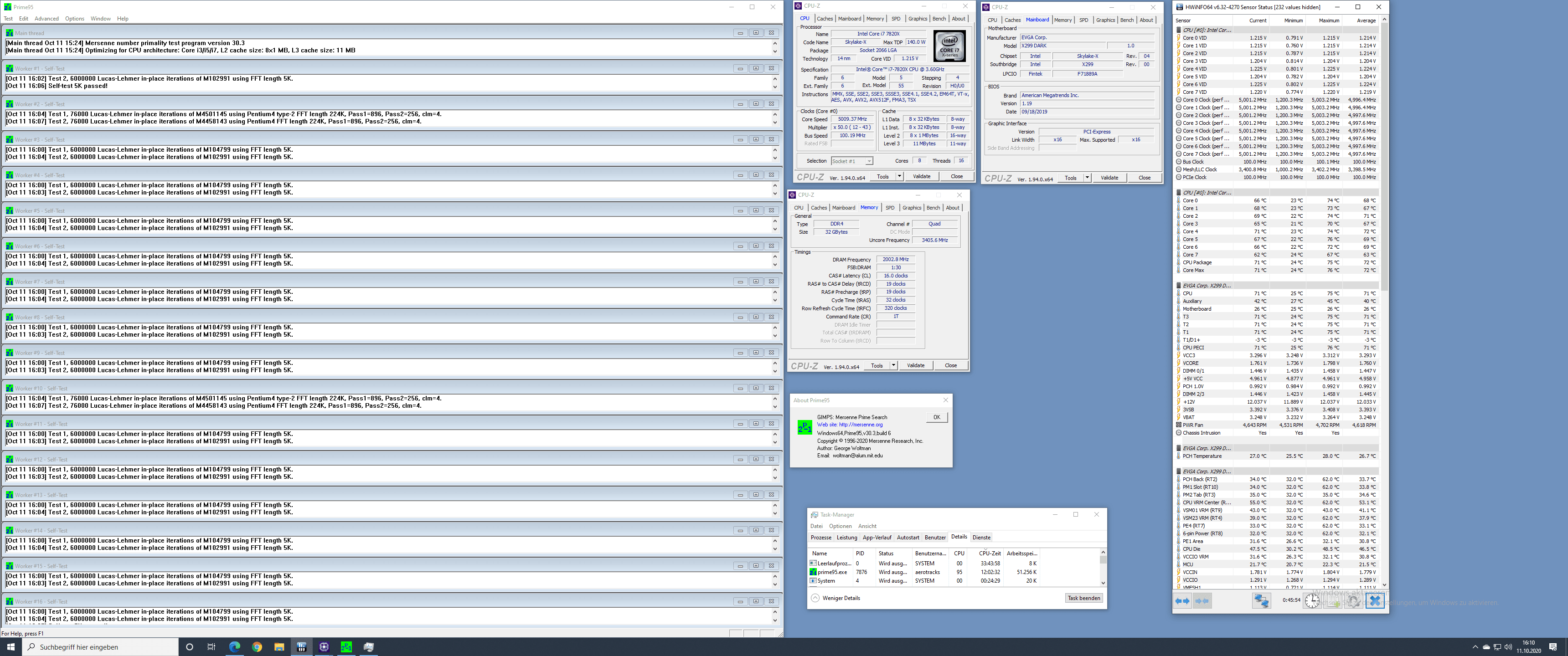Open notification center in system tray
Viewport: 1568px width, 656px height.
tap(1553, 647)
